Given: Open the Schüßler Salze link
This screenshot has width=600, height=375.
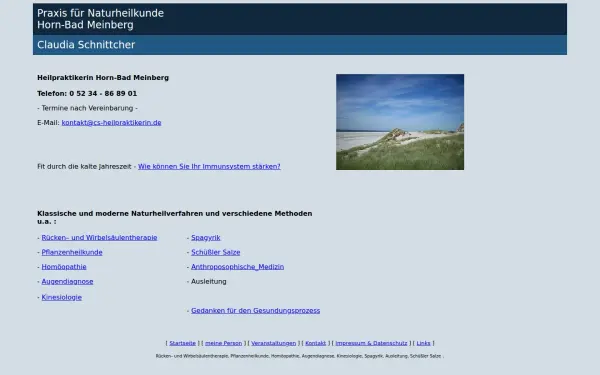Looking at the screenshot, I should 216,252.
